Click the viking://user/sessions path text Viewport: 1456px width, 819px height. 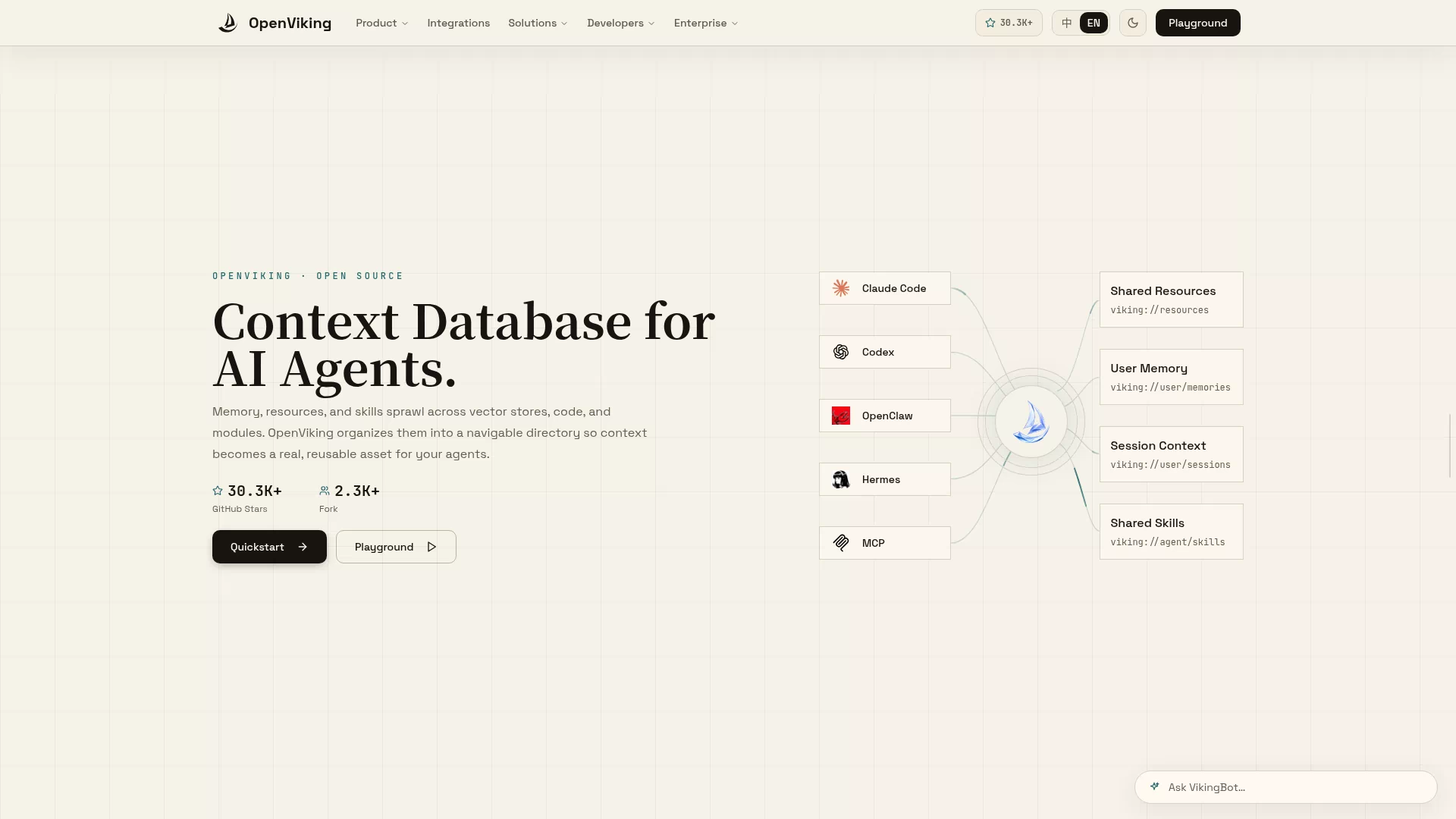[1171, 465]
